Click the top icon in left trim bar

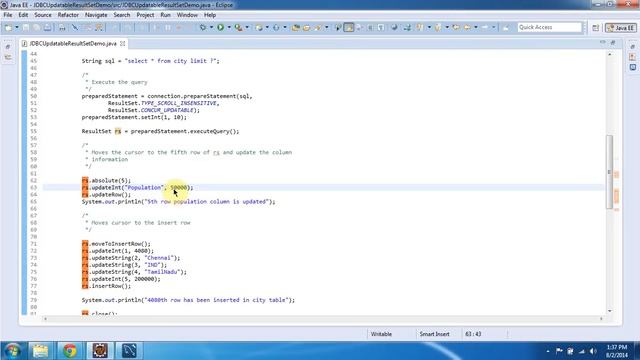(8, 47)
